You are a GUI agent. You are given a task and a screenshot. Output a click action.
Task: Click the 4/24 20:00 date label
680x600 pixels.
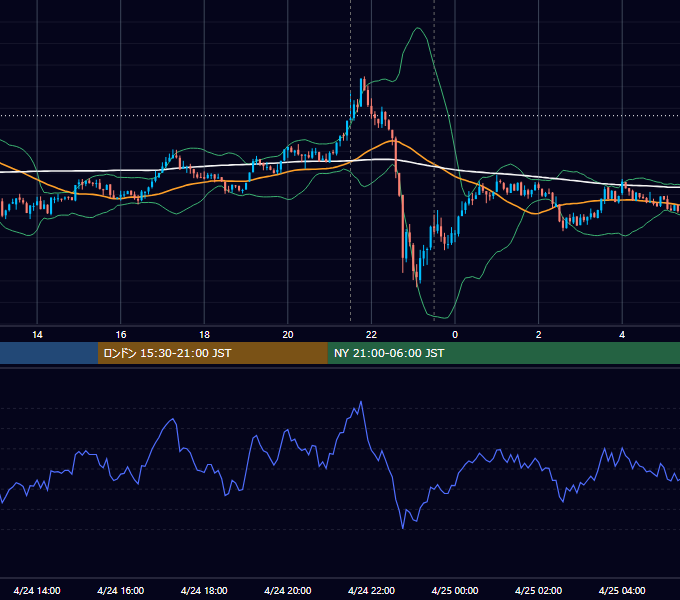288,590
